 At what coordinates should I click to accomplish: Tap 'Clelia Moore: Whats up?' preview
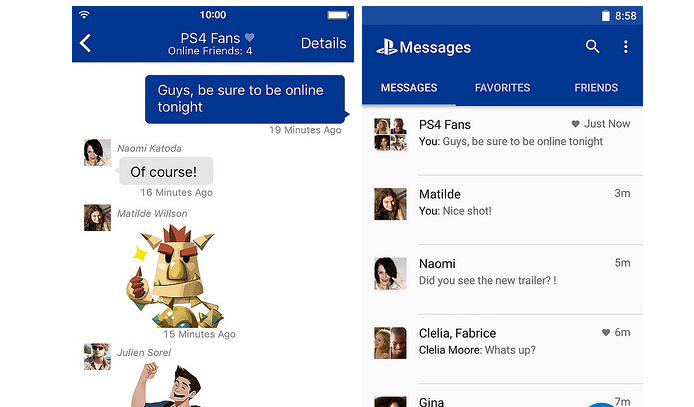click(477, 350)
